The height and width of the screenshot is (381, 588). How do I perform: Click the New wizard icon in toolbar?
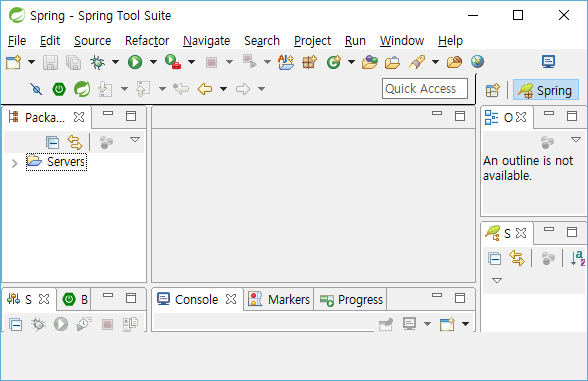pyautogui.click(x=14, y=62)
